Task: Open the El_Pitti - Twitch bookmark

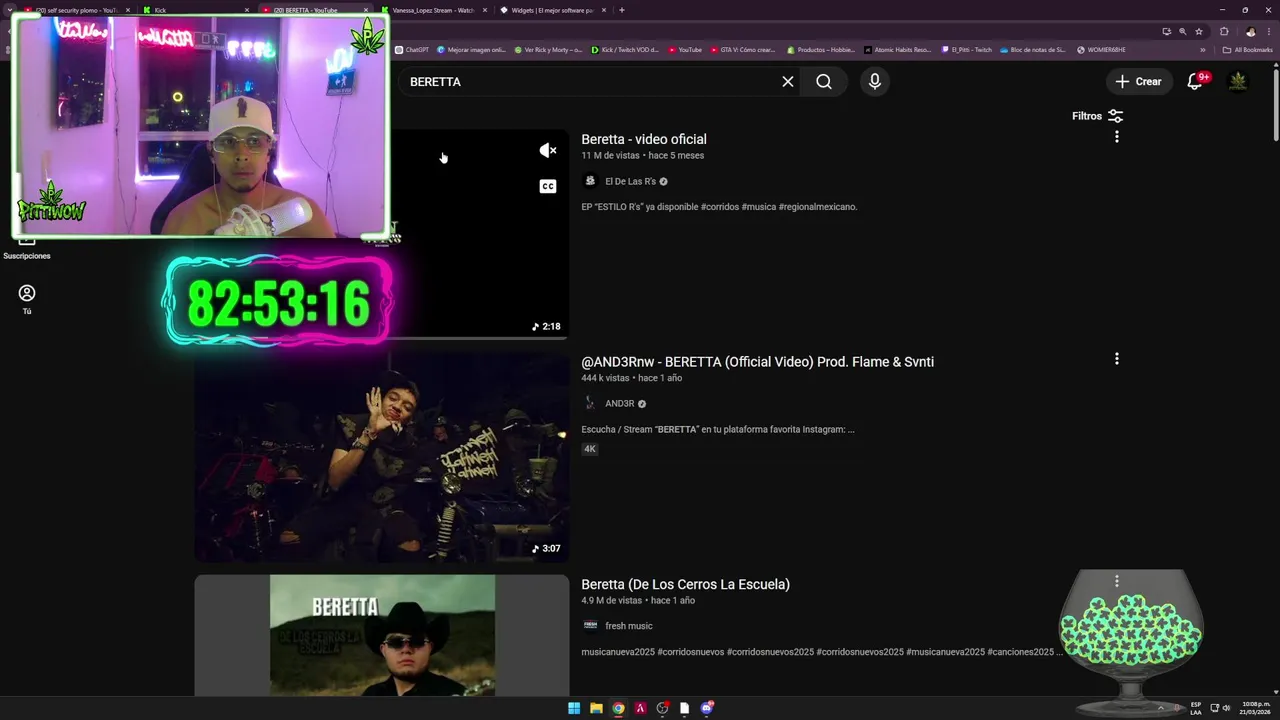Action: 967,49
